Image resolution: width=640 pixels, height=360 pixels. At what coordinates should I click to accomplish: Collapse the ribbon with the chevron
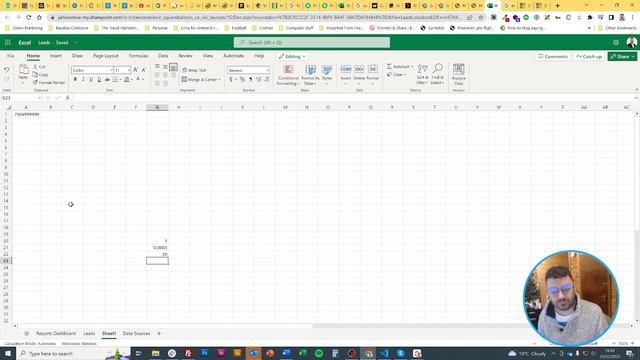[636, 90]
